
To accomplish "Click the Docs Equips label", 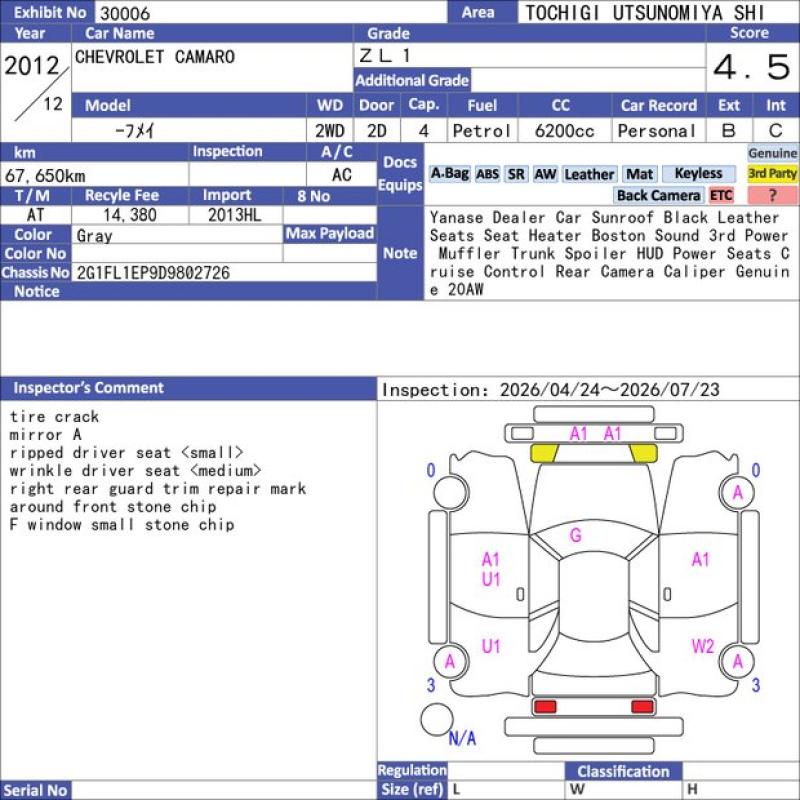I will coord(400,173).
